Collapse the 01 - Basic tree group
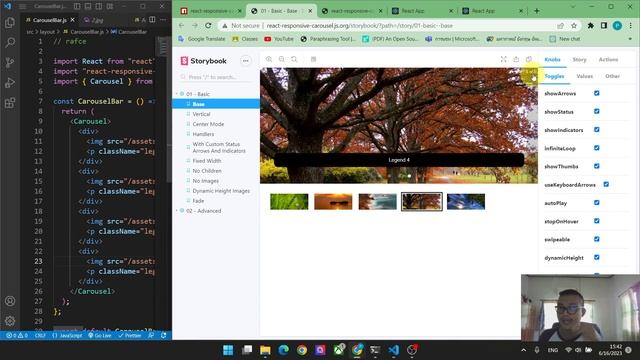640x360 pixels. (x=198, y=94)
